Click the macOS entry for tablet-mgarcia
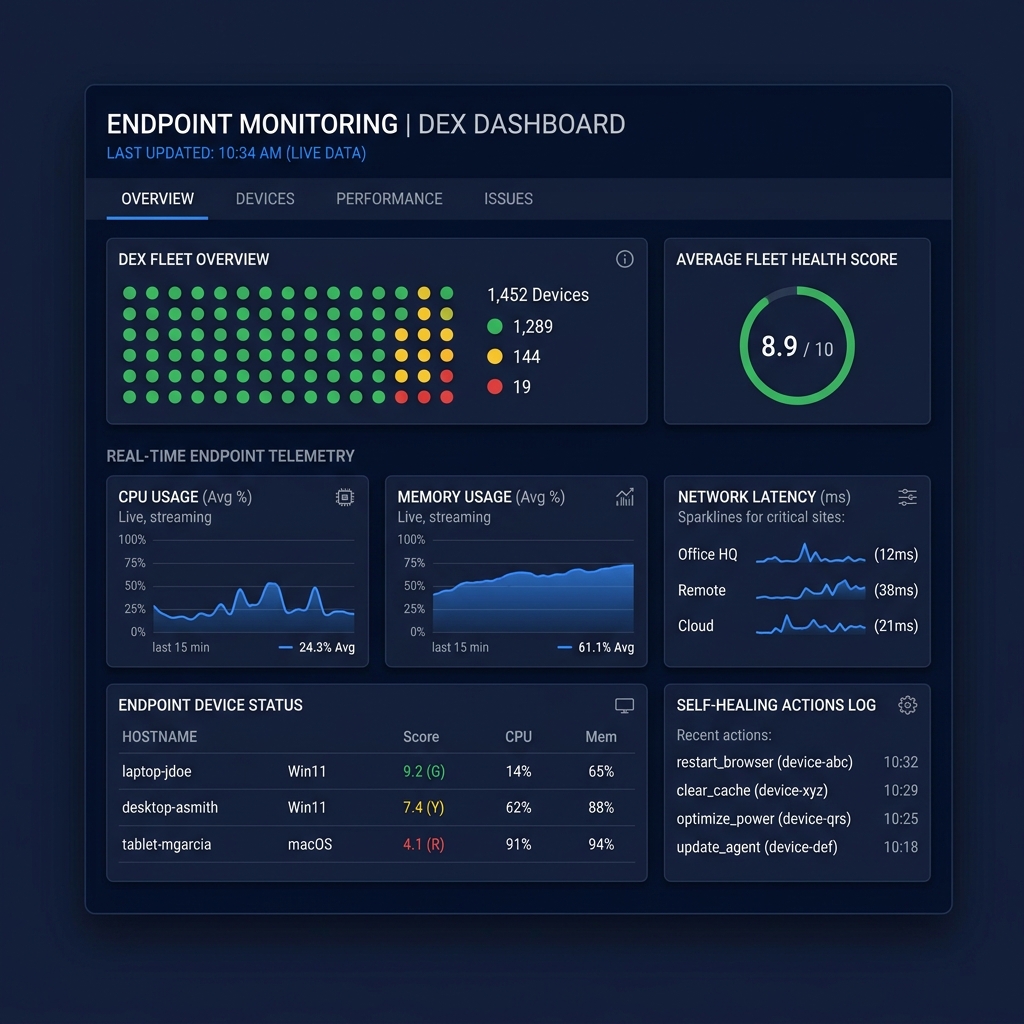Screen dimensions: 1024x1024 pyautogui.click(x=310, y=844)
